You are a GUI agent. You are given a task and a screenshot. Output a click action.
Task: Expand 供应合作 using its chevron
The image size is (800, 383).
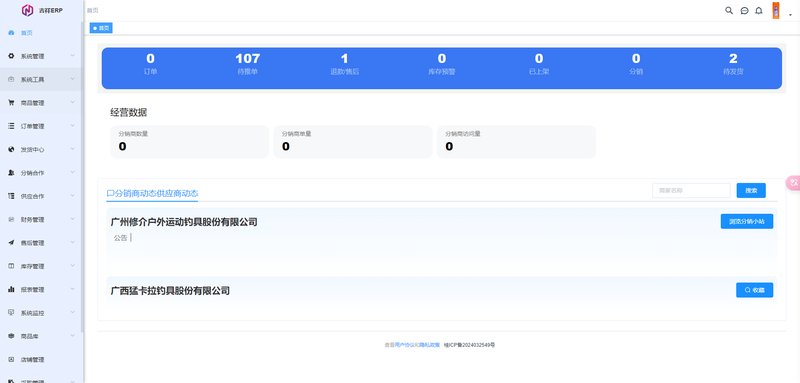click(x=72, y=195)
